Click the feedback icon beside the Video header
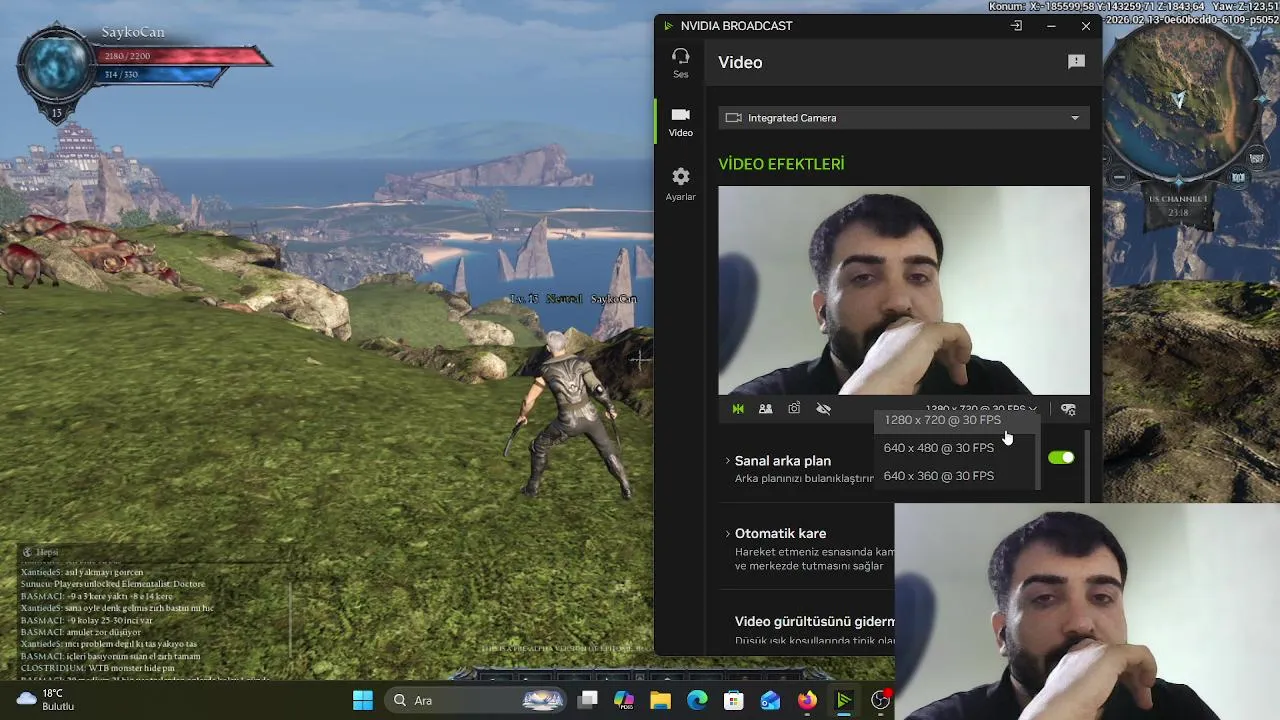Image resolution: width=1280 pixels, height=720 pixels. click(1076, 62)
